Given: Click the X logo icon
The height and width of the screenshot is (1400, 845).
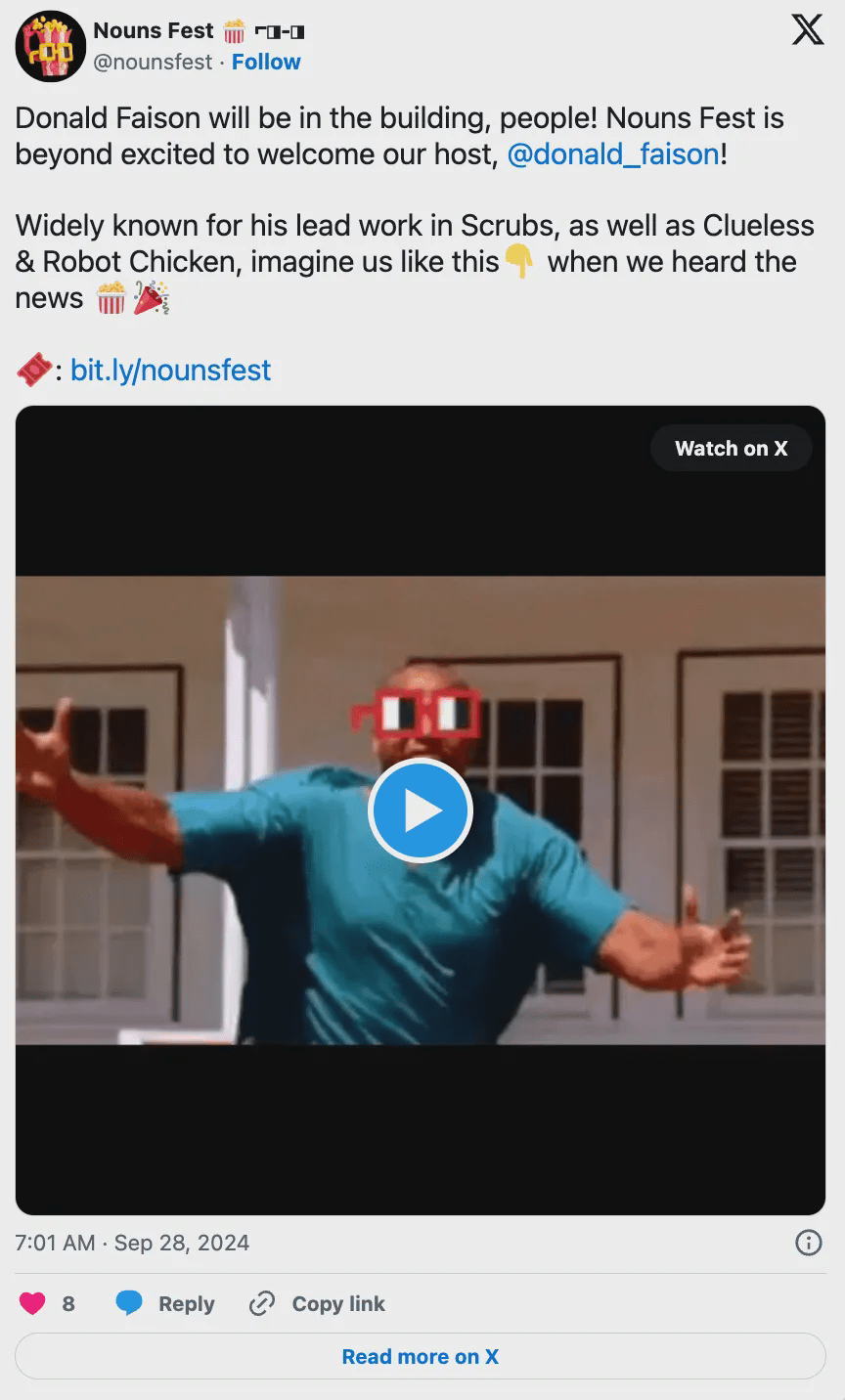Looking at the screenshot, I should coord(807,29).
